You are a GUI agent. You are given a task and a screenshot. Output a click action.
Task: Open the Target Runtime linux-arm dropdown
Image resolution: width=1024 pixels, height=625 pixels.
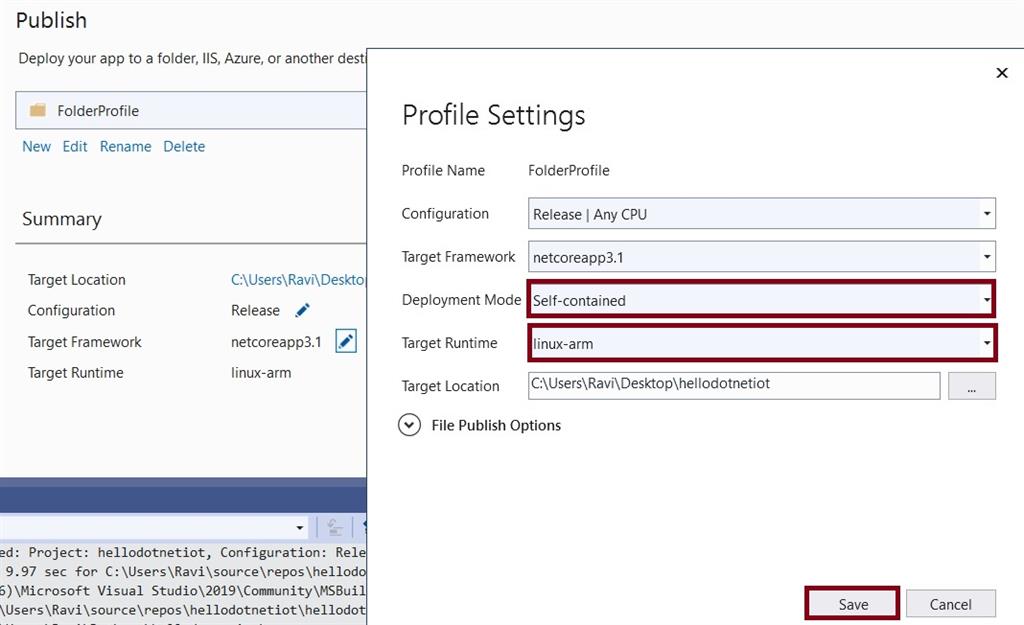[x=987, y=343]
